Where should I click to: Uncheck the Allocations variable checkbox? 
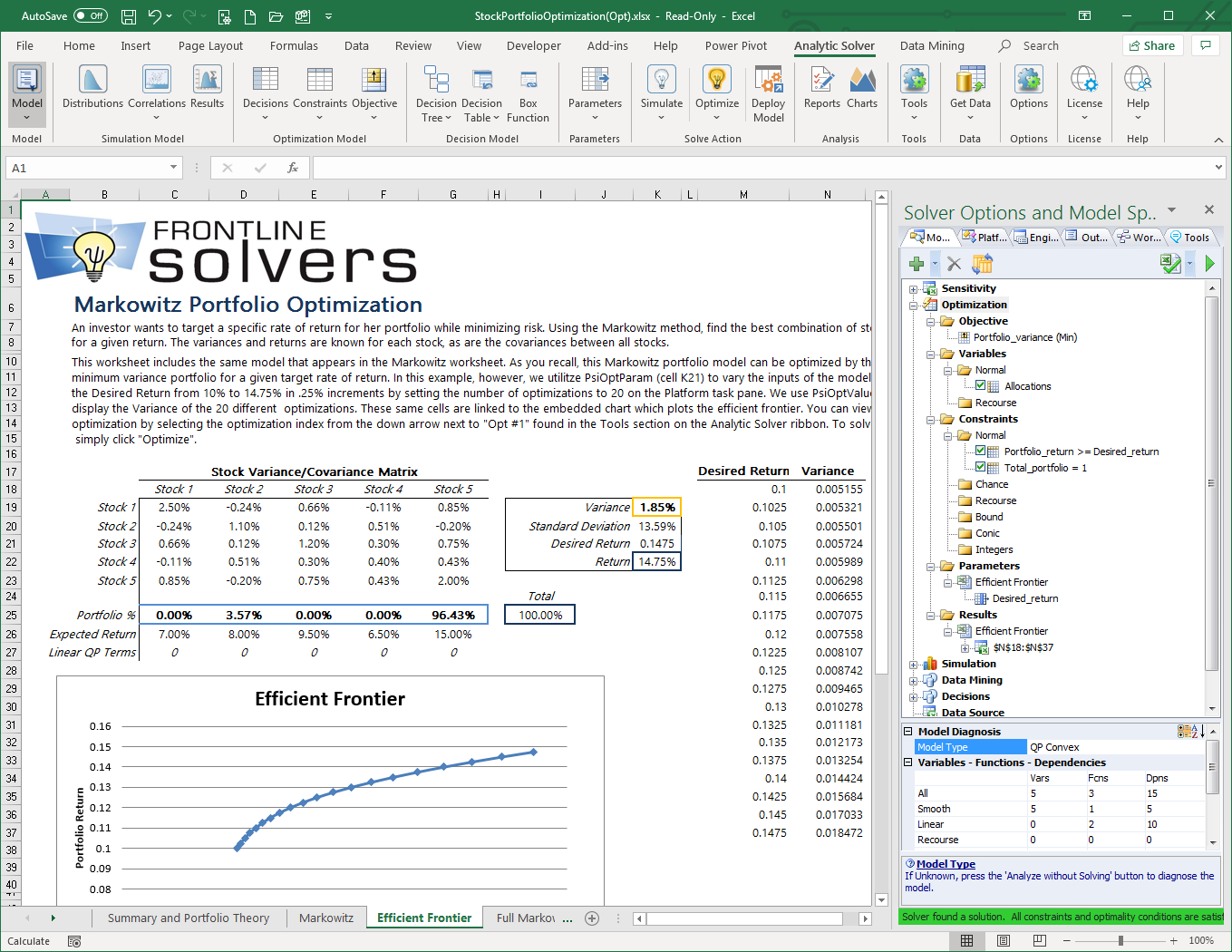click(980, 386)
